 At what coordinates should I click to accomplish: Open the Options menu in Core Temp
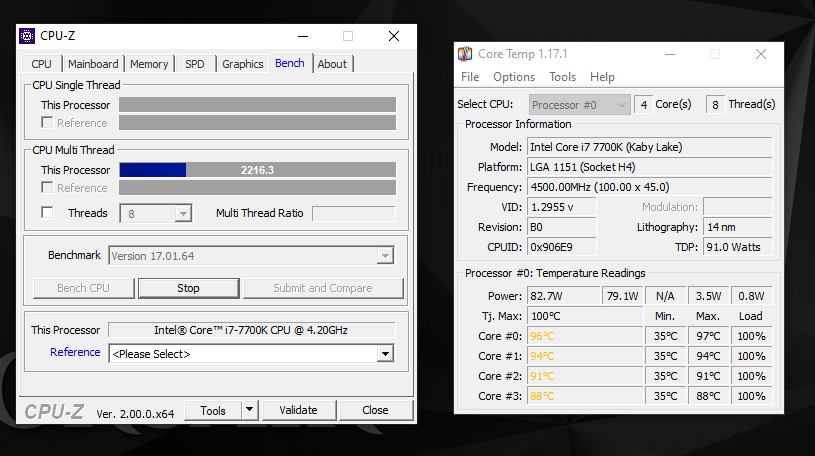tap(514, 77)
